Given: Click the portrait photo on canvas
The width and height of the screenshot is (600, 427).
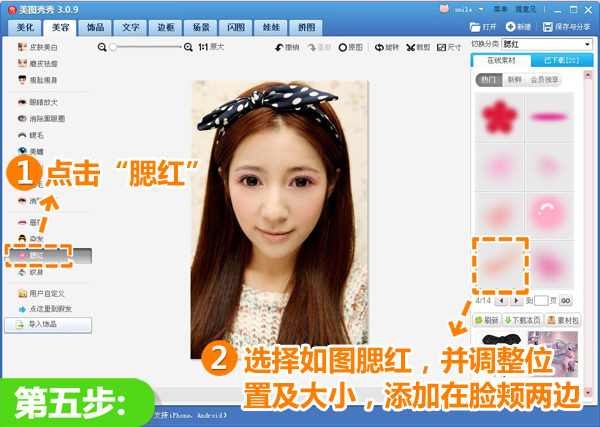Looking at the screenshot, I should [x=279, y=220].
